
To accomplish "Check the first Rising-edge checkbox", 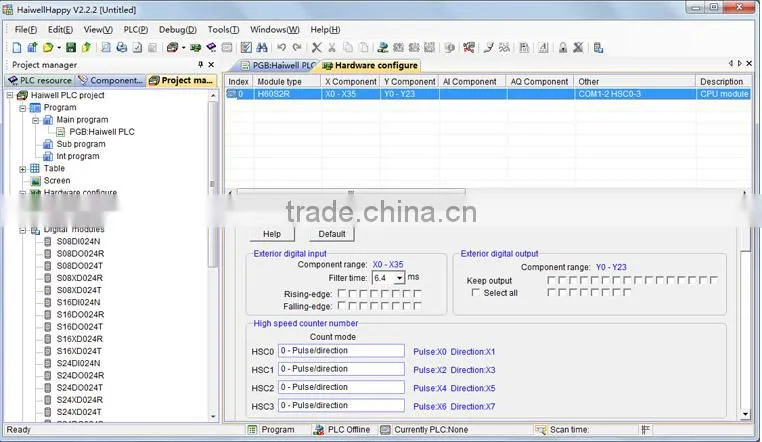I will [x=342, y=293].
